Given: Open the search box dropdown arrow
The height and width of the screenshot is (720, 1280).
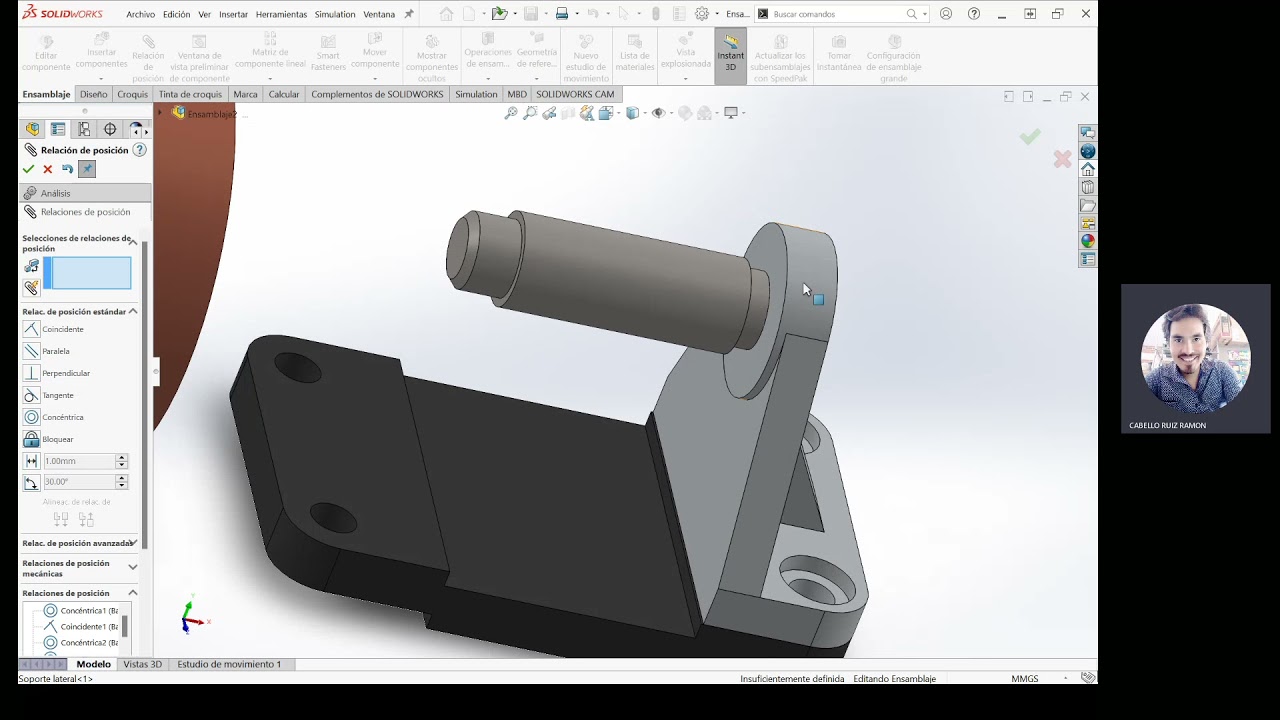Looking at the screenshot, I should click(x=924, y=14).
